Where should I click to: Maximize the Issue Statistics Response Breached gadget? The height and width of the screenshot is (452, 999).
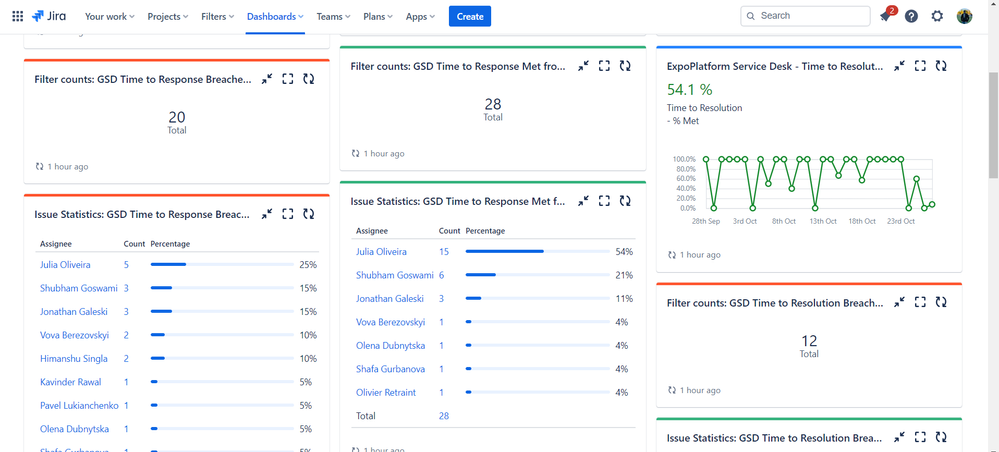288,214
